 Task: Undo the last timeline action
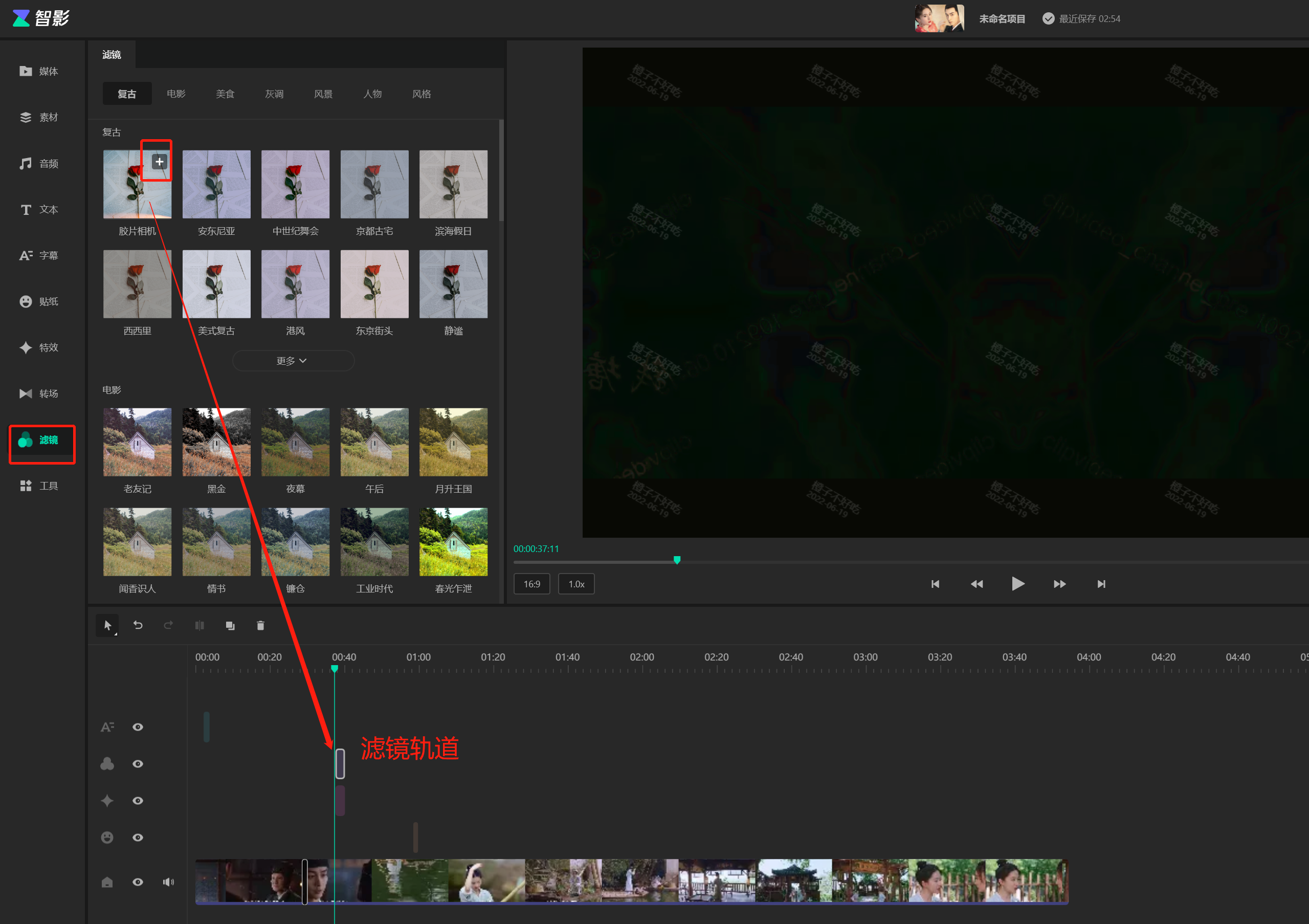click(138, 625)
